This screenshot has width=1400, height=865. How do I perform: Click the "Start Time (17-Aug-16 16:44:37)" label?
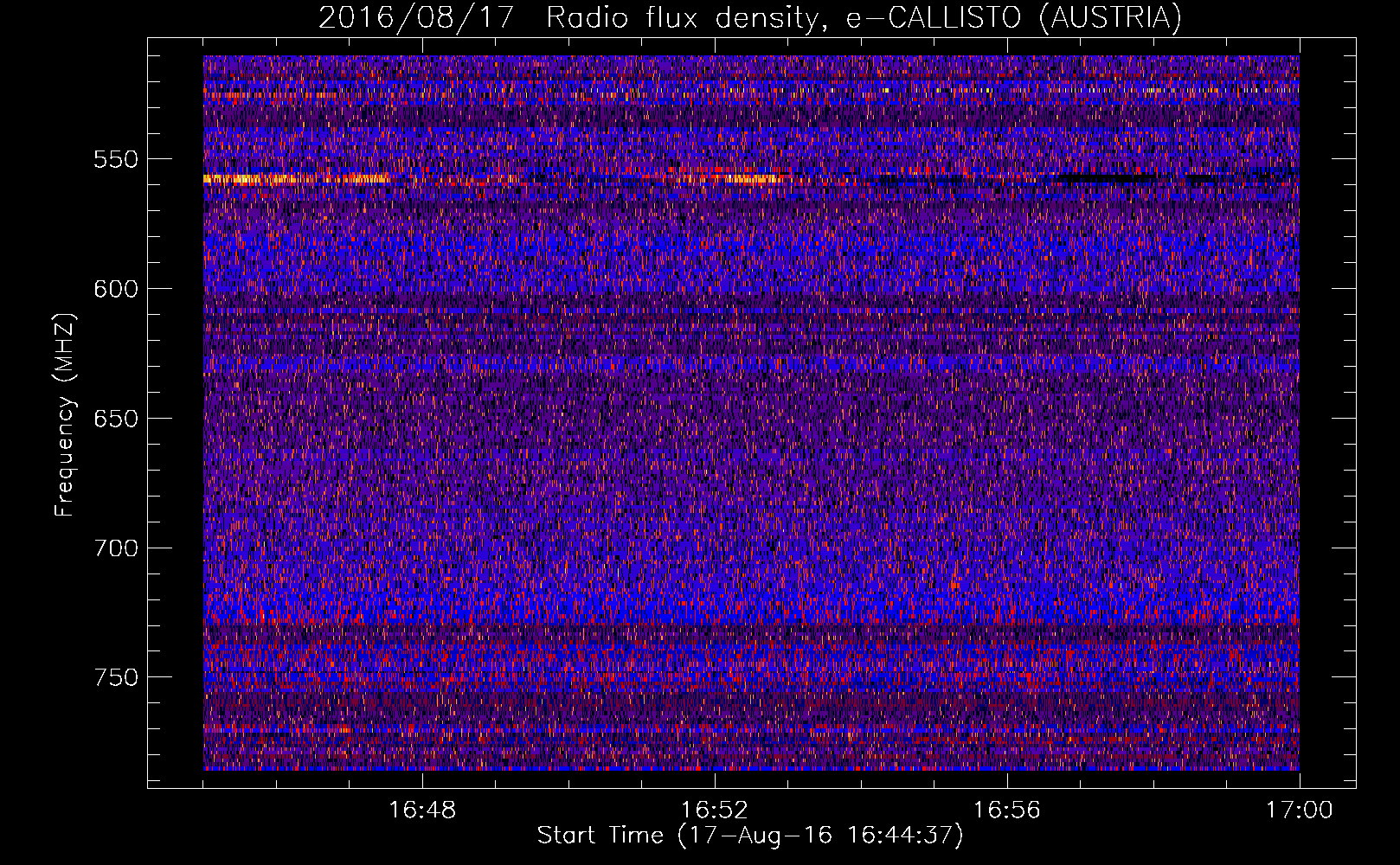(x=750, y=836)
